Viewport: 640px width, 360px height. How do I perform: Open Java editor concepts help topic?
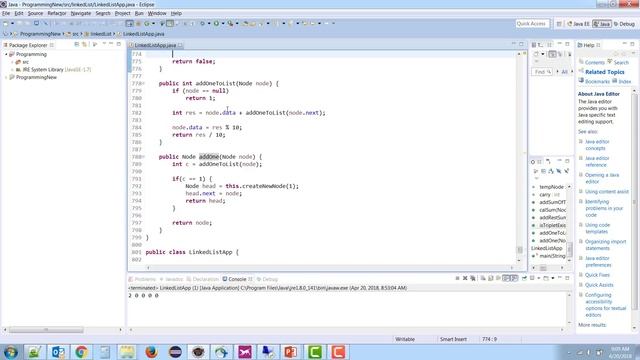click(x=597, y=145)
